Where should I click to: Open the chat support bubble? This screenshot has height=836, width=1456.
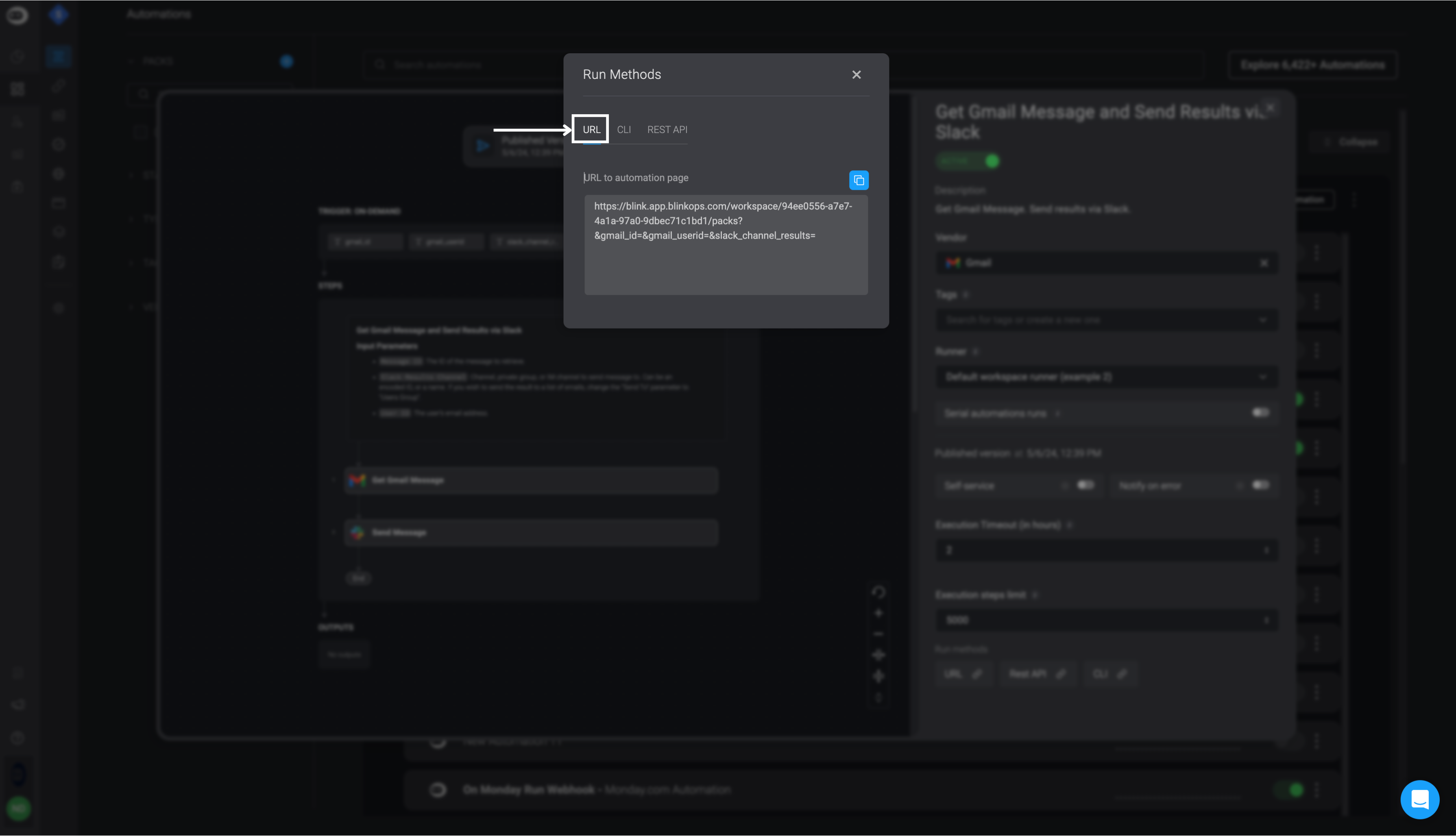click(x=1419, y=799)
